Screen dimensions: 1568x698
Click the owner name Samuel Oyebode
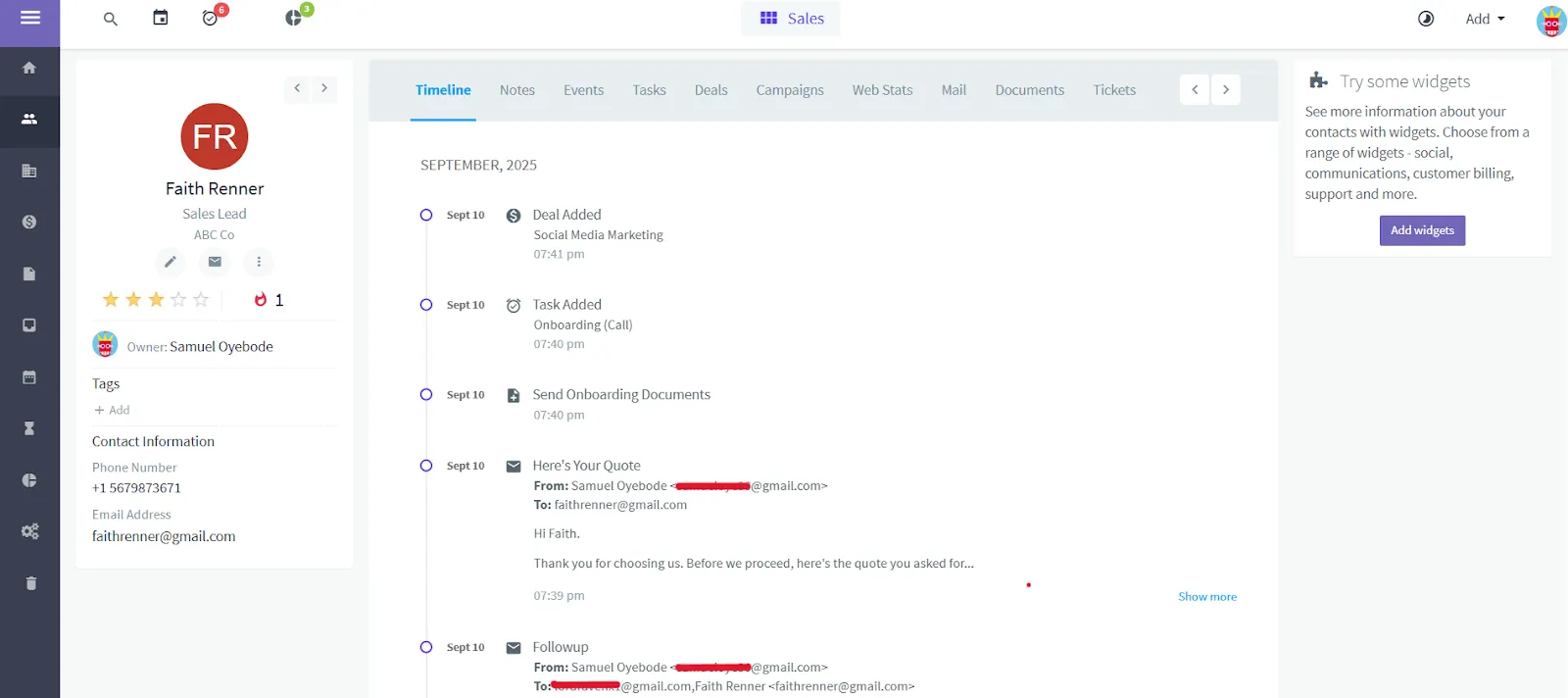point(221,347)
